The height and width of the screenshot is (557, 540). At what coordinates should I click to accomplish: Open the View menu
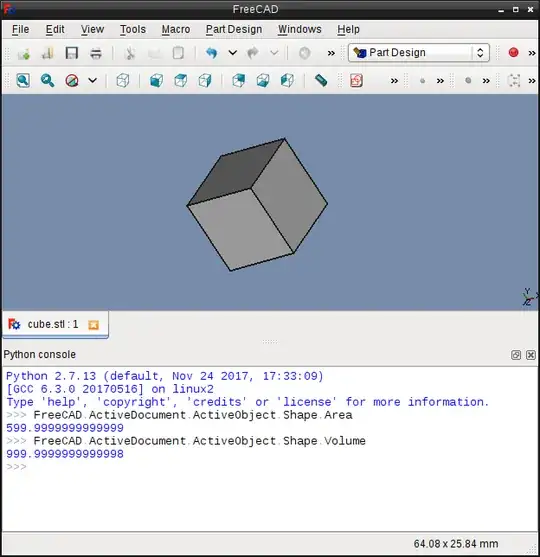pos(92,29)
